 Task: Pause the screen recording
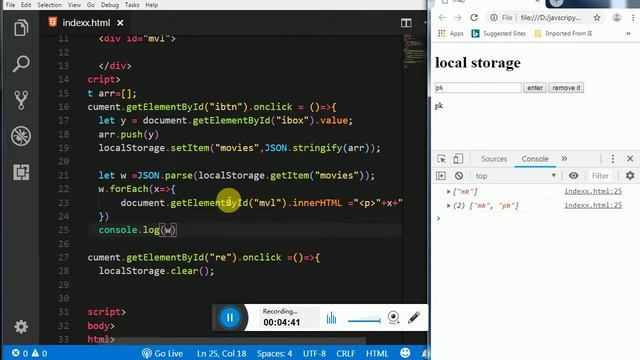(x=230, y=318)
